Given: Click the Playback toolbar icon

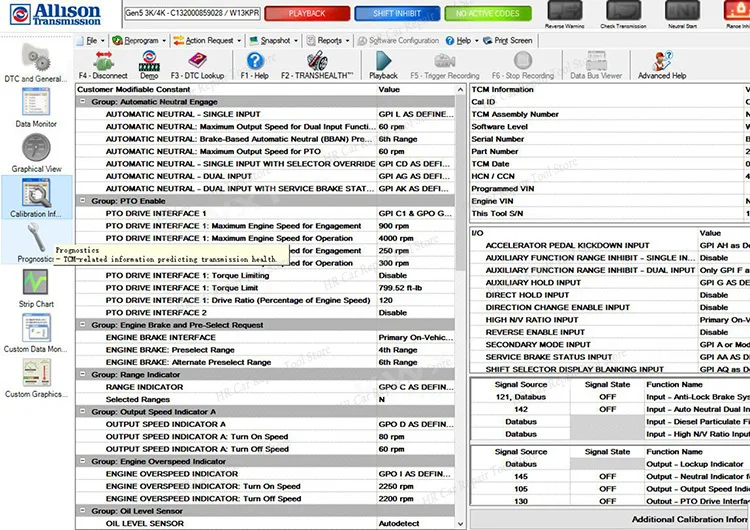Looking at the screenshot, I should tap(383, 61).
